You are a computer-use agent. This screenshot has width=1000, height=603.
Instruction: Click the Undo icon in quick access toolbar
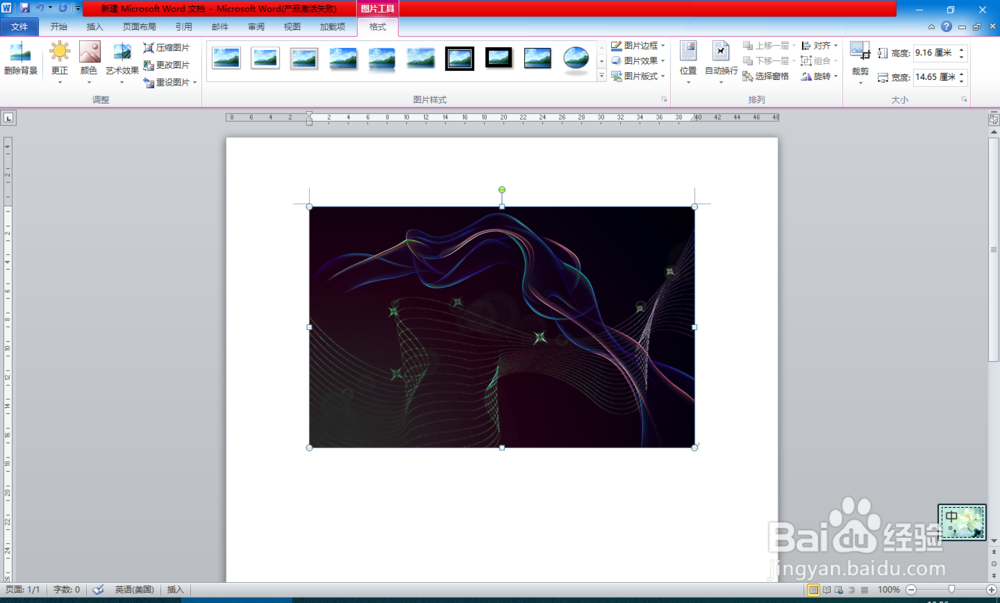40,8
